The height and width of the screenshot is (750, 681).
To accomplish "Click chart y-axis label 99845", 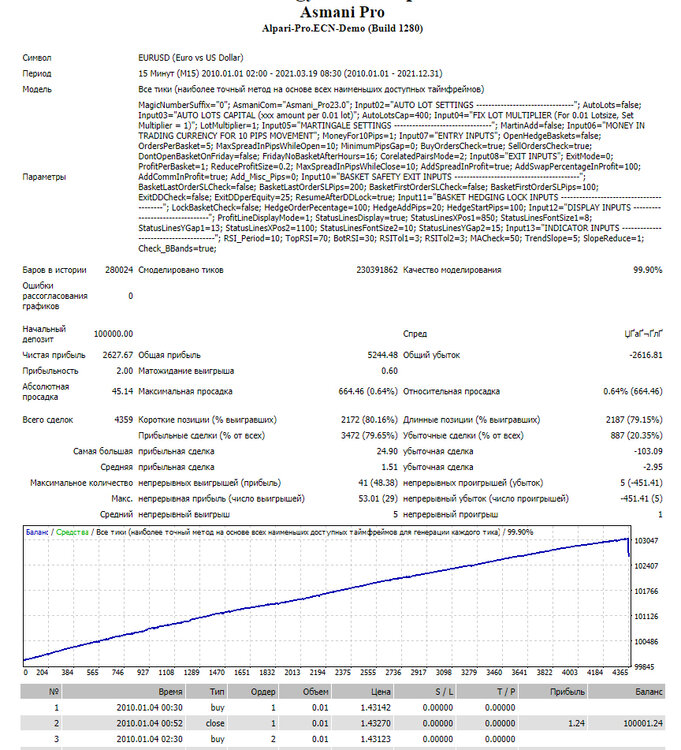I will tap(646, 667).
